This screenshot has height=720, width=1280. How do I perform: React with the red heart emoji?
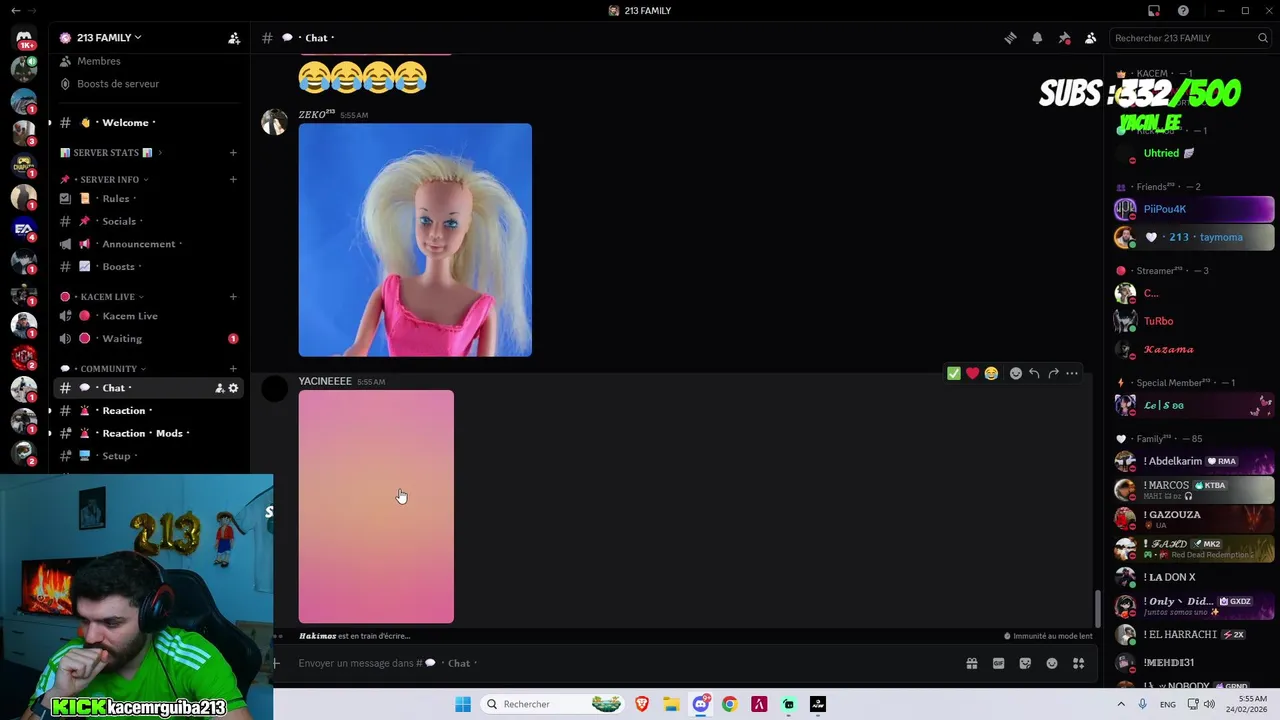tap(972, 374)
